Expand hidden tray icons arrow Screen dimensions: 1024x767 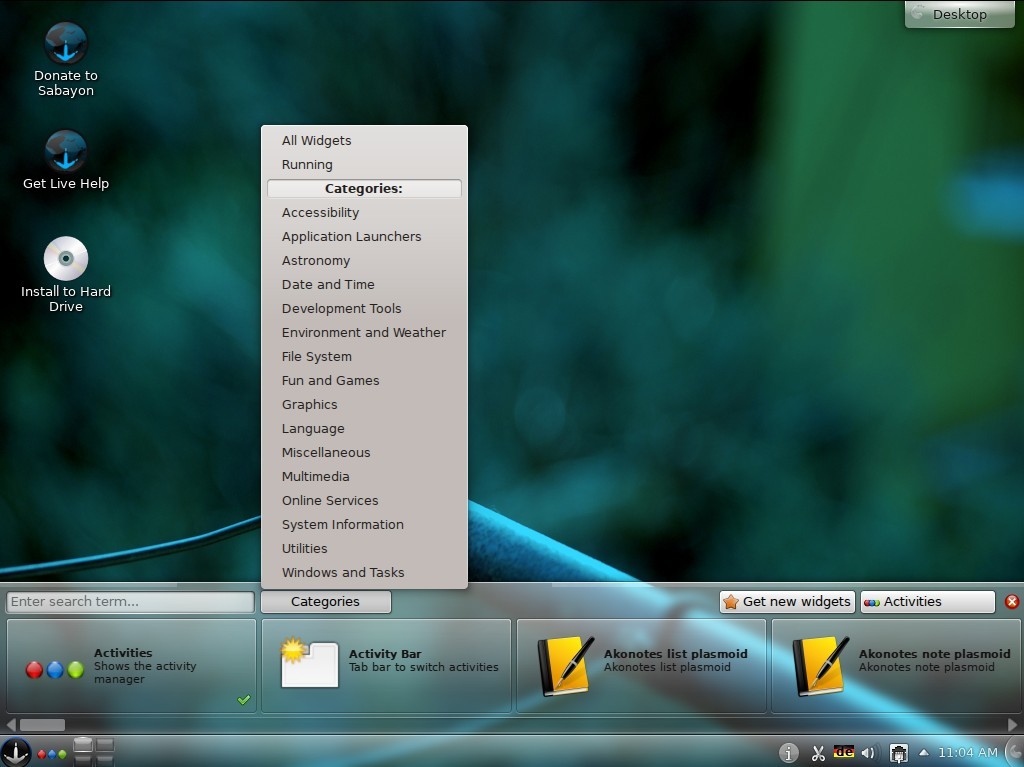[924, 753]
